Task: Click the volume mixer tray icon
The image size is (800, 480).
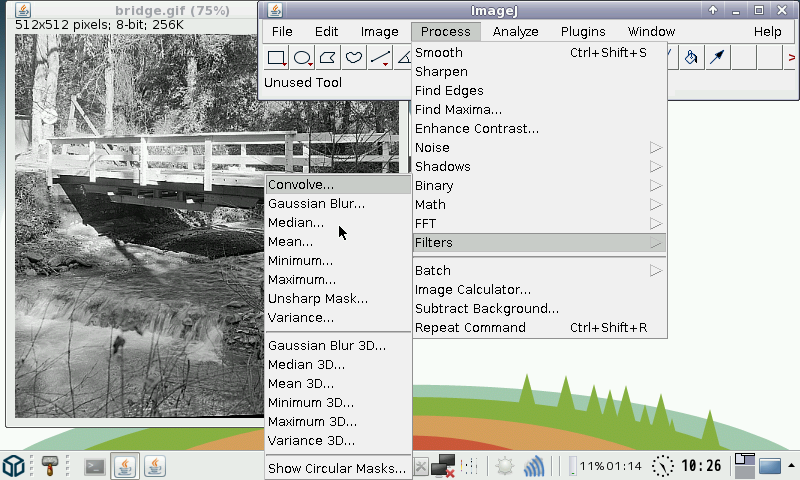Action: (x=469, y=466)
